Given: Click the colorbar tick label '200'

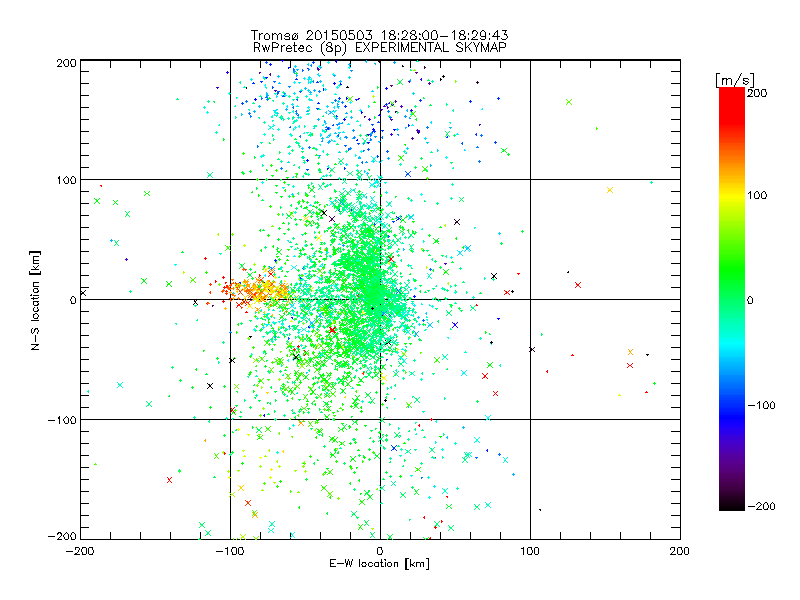Looking at the screenshot, I should (757, 93).
